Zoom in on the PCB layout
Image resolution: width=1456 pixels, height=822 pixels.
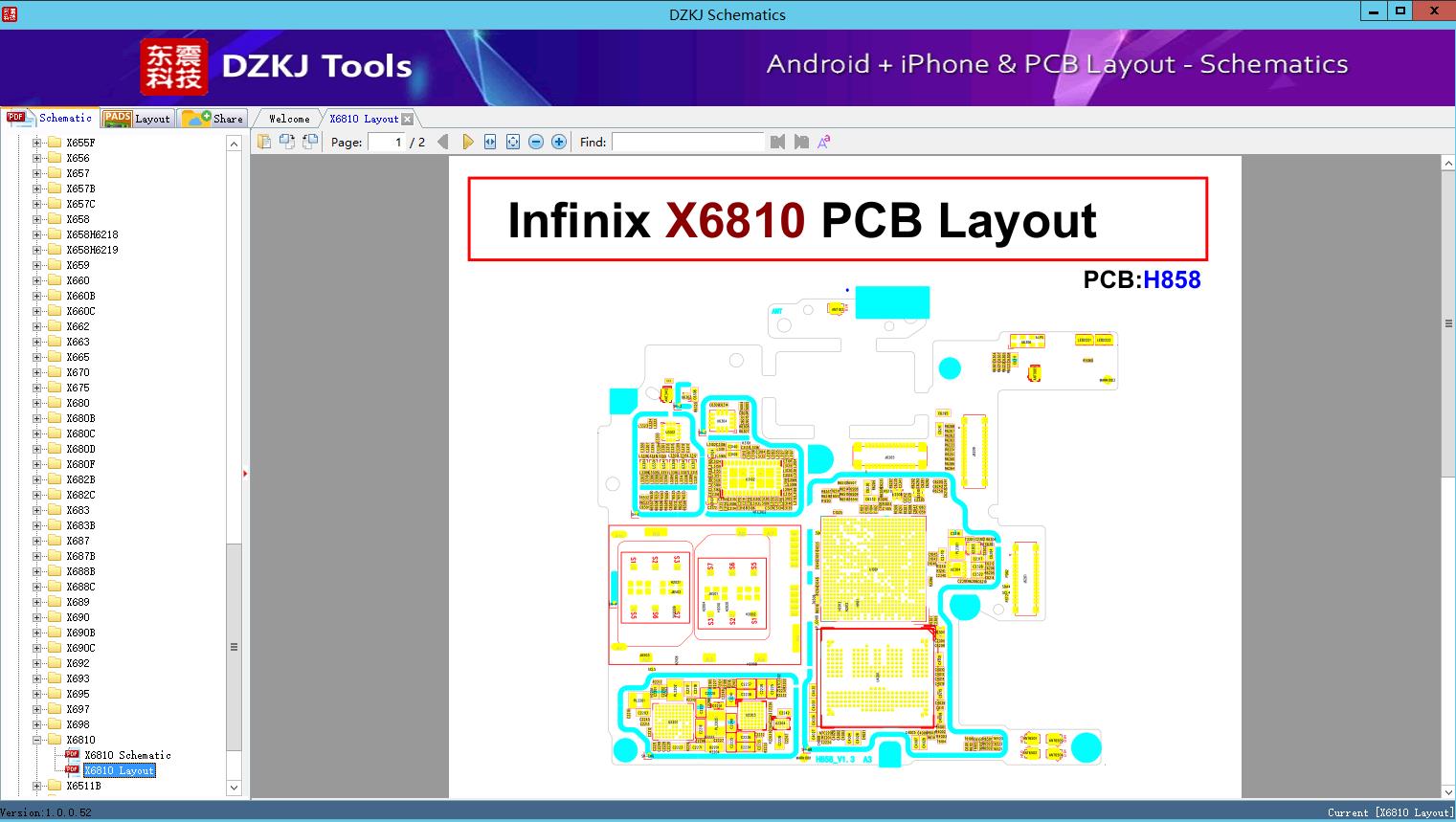pyautogui.click(x=559, y=142)
